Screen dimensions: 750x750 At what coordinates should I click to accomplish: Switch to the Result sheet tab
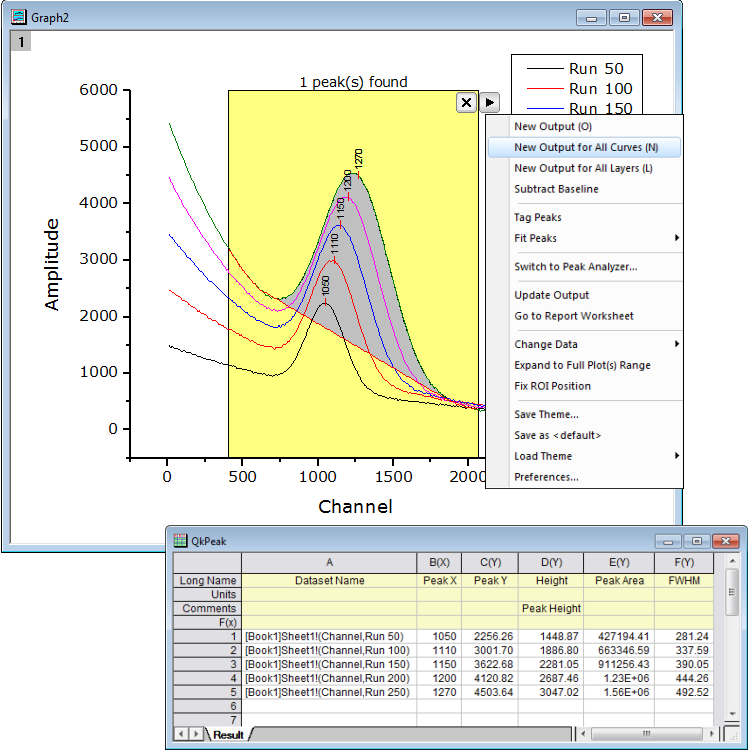coord(228,735)
